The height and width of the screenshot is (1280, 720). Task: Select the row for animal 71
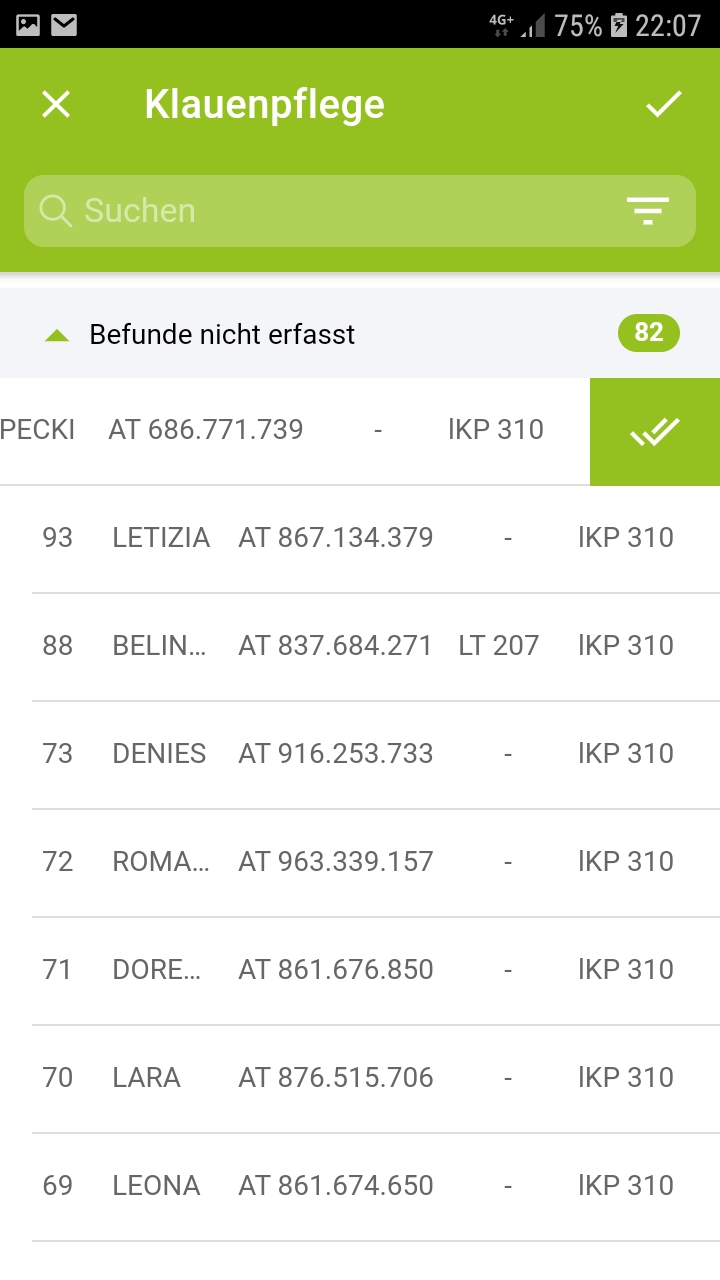(x=58, y=970)
